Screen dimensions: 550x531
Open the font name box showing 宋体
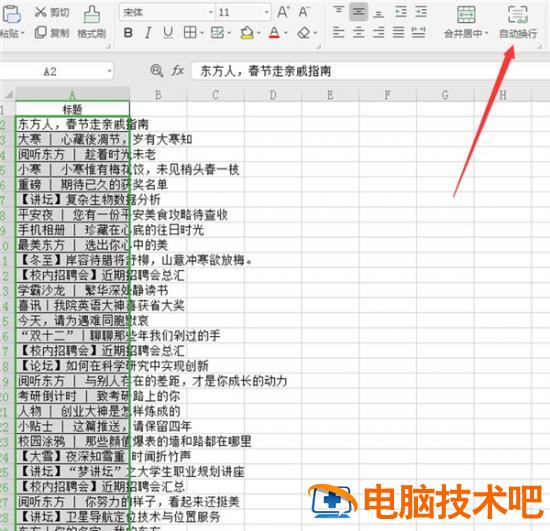point(167,13)
